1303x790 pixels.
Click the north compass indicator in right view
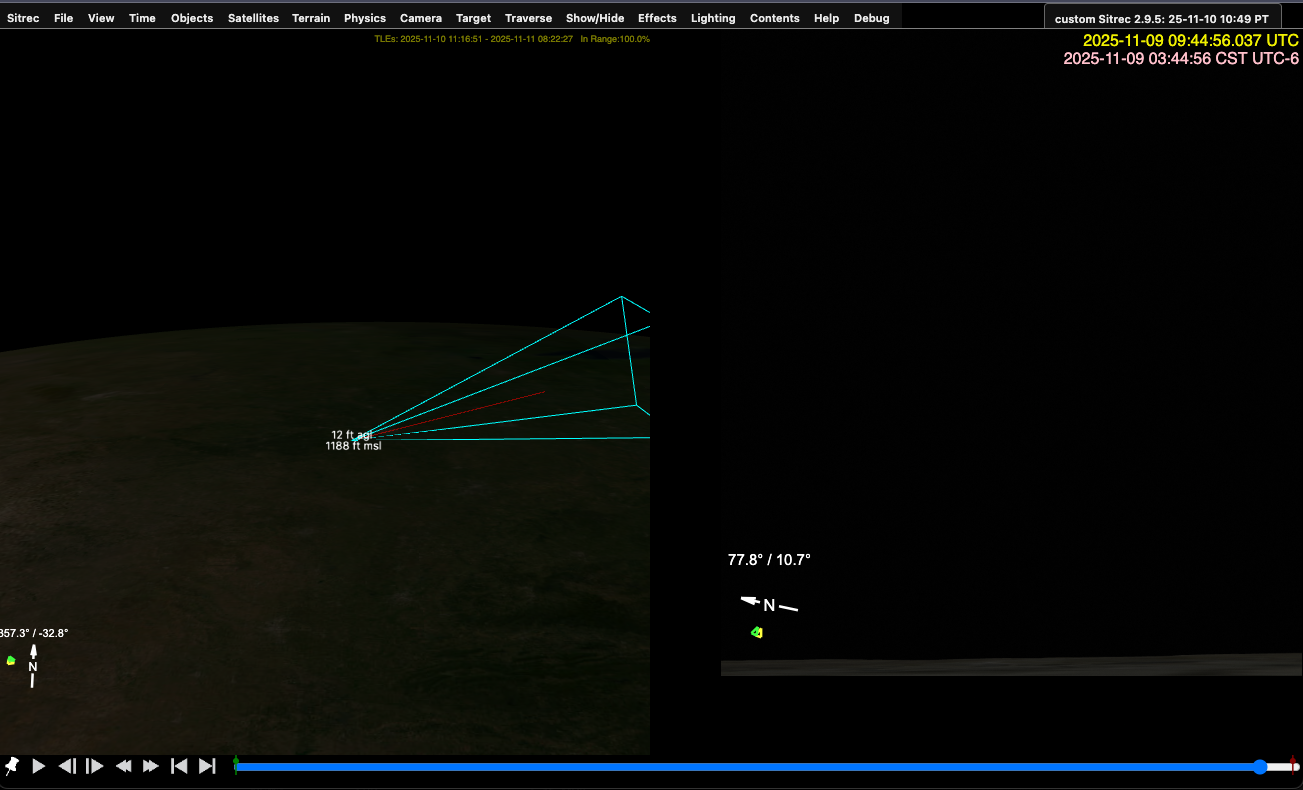[768, 605]
